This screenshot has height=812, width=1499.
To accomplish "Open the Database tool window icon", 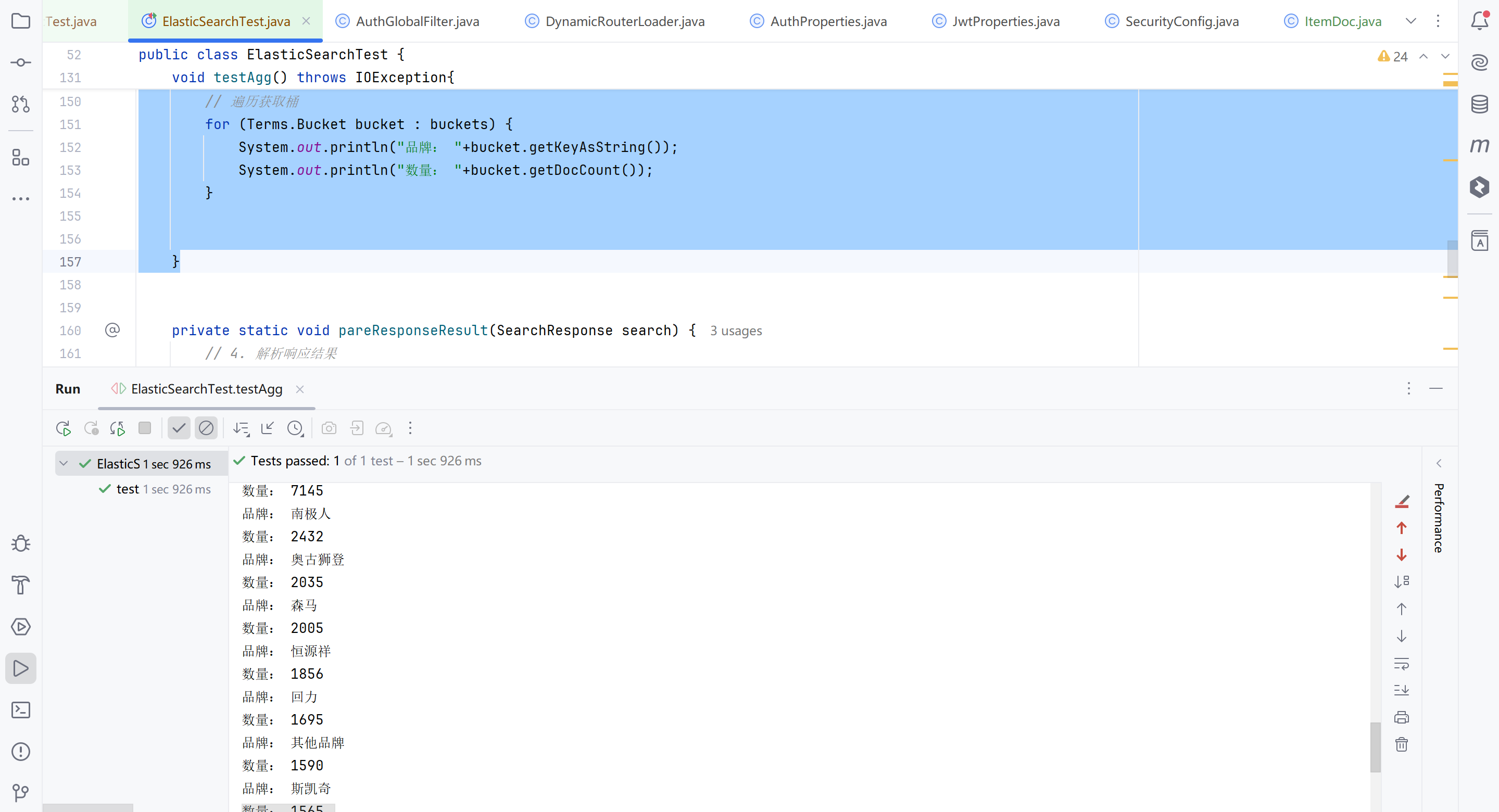I will point(1479,104).
